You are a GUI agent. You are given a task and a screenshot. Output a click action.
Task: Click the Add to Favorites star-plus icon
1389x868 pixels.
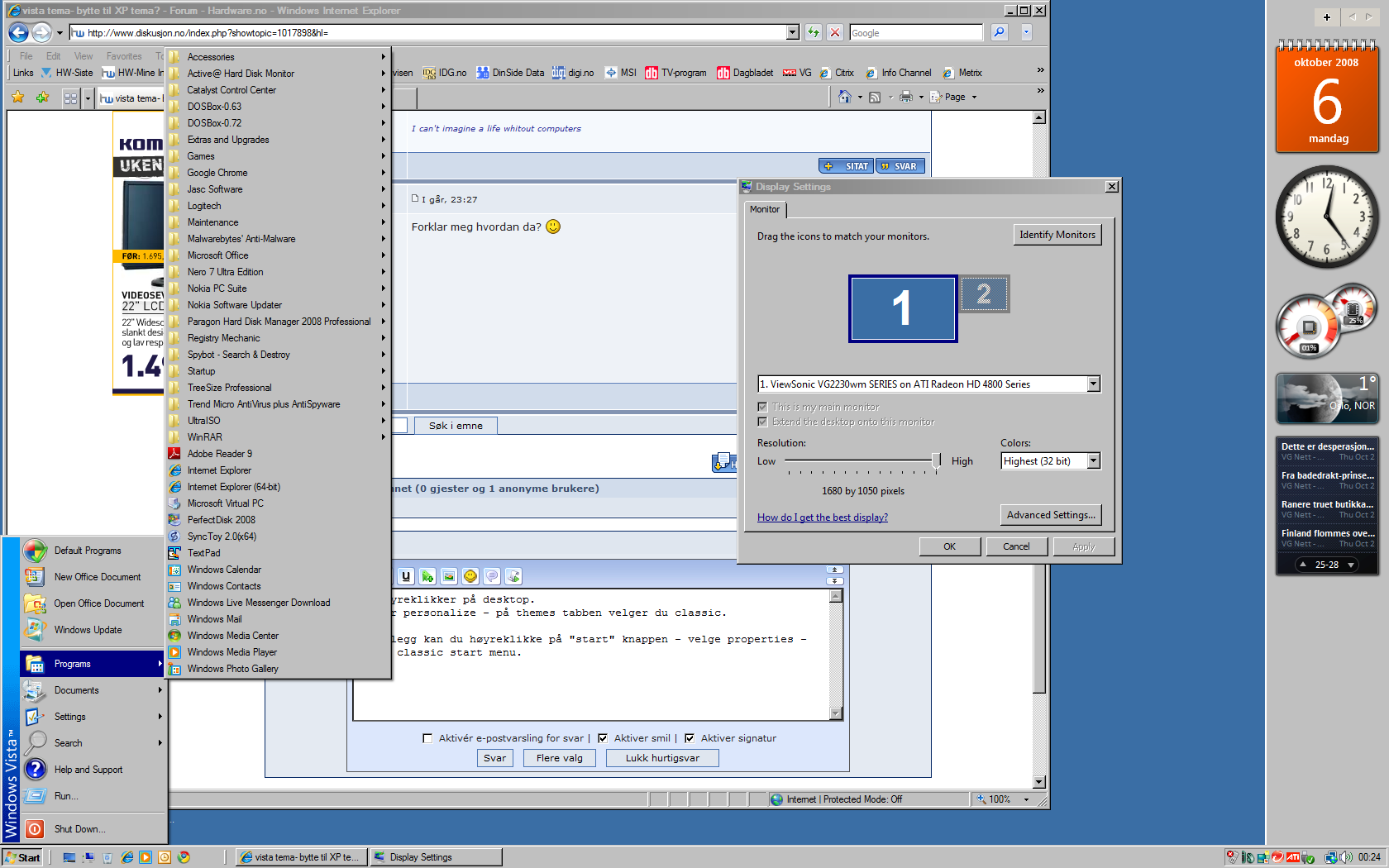42,98
